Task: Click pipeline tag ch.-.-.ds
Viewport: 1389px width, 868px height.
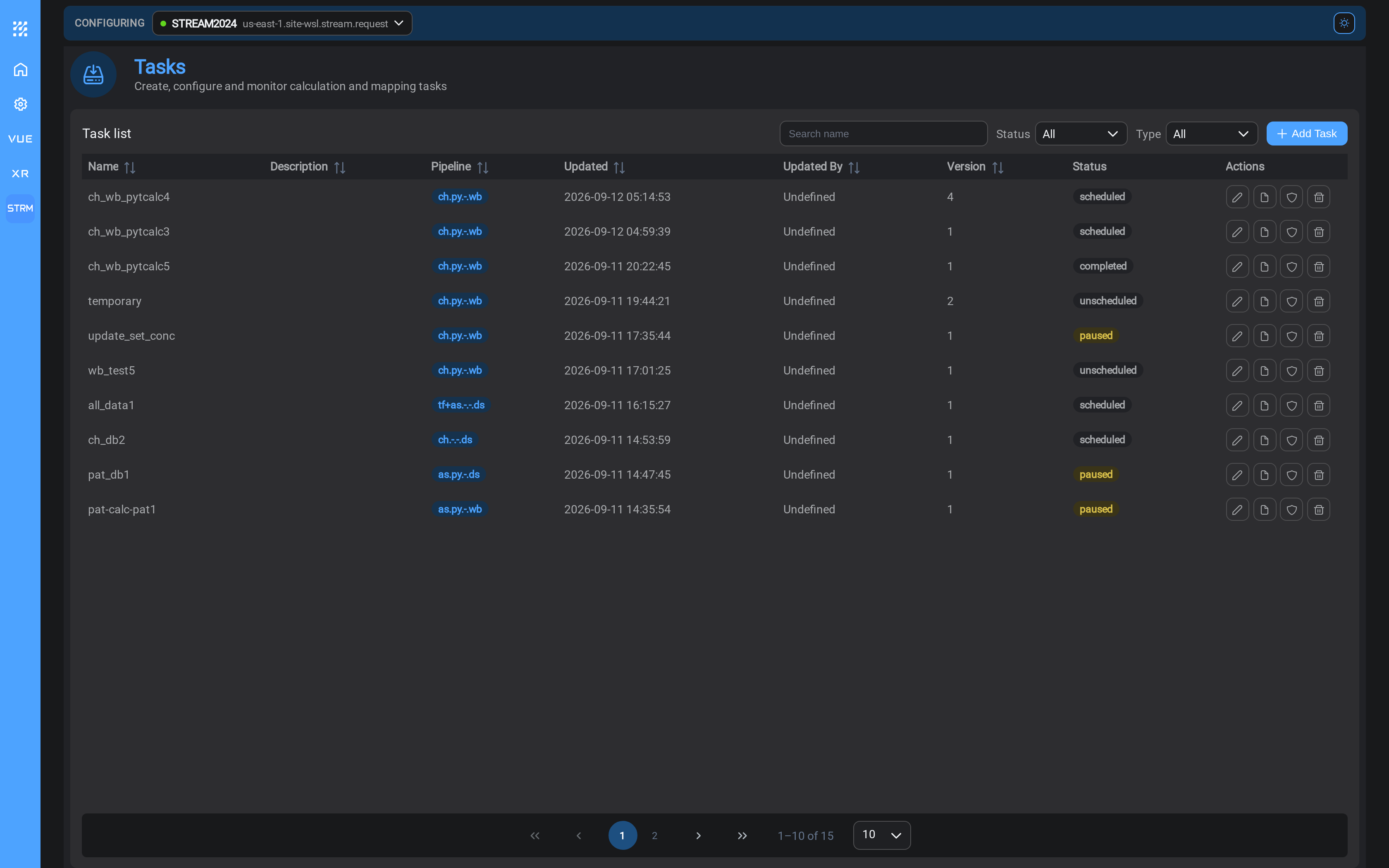Action: pyautogui.click(x=455, y=440)
